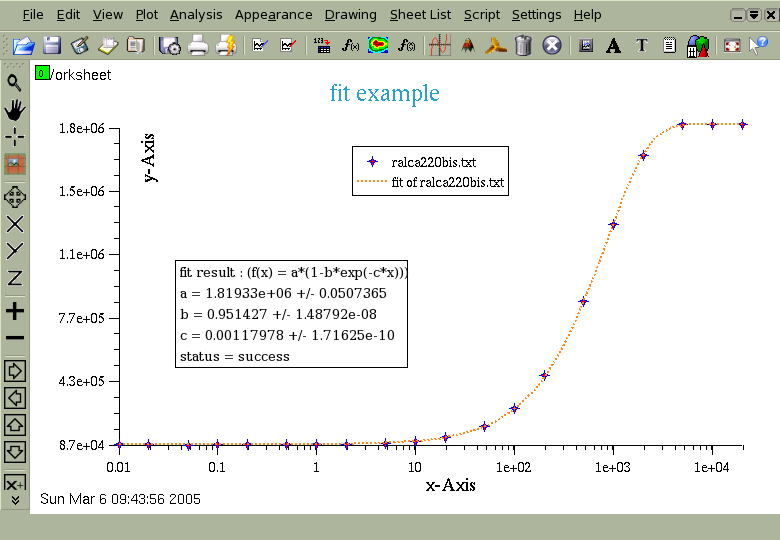Image resolution: width=780 pixels, height=540 pixels.
Task: Click the printer with lightning bolt icon
Action: (x=226, y=46)
